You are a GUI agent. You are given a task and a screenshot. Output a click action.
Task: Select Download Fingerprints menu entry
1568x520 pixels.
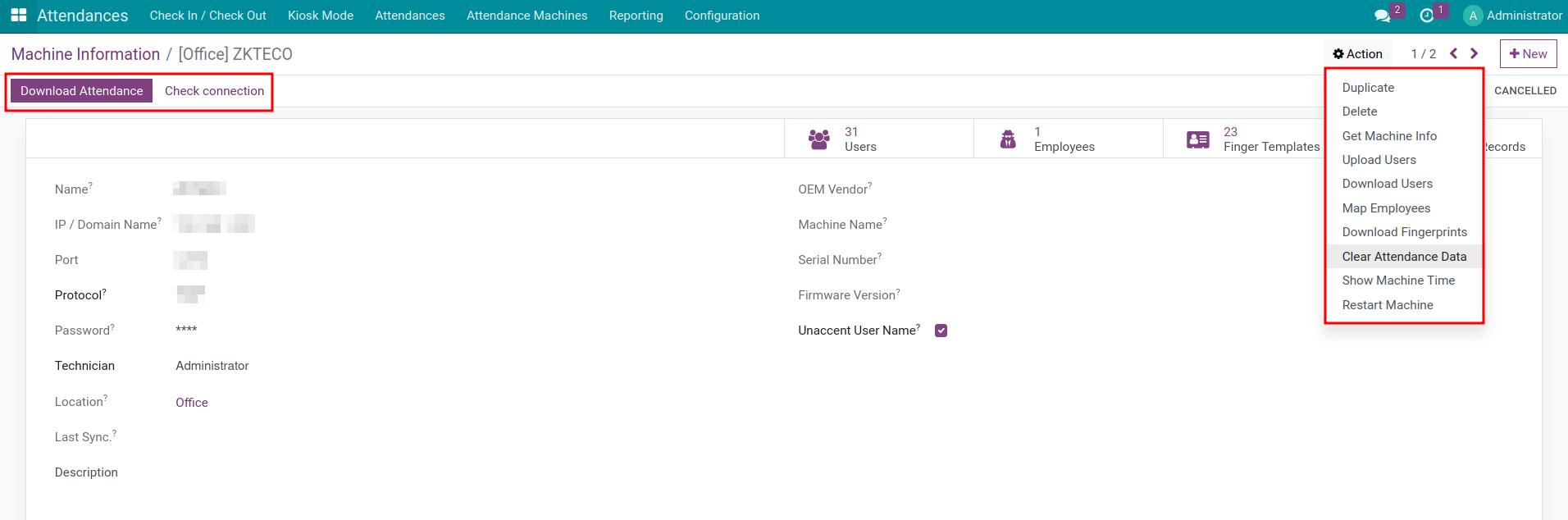1404,232
